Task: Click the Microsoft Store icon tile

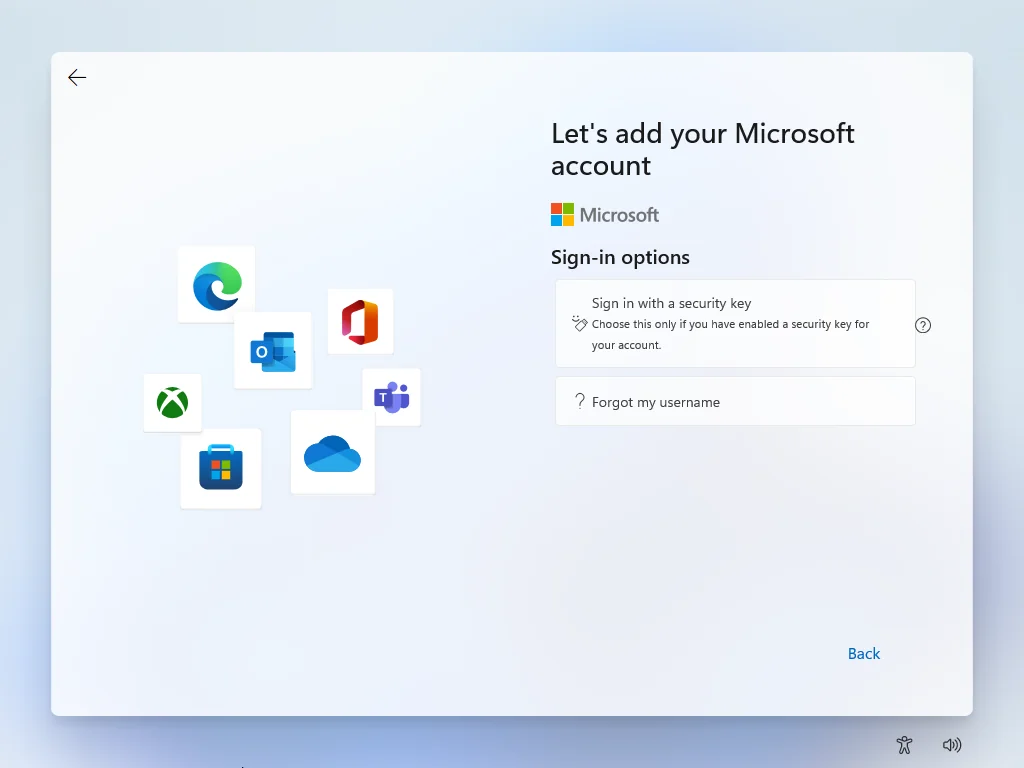Action: pos(221,468)
